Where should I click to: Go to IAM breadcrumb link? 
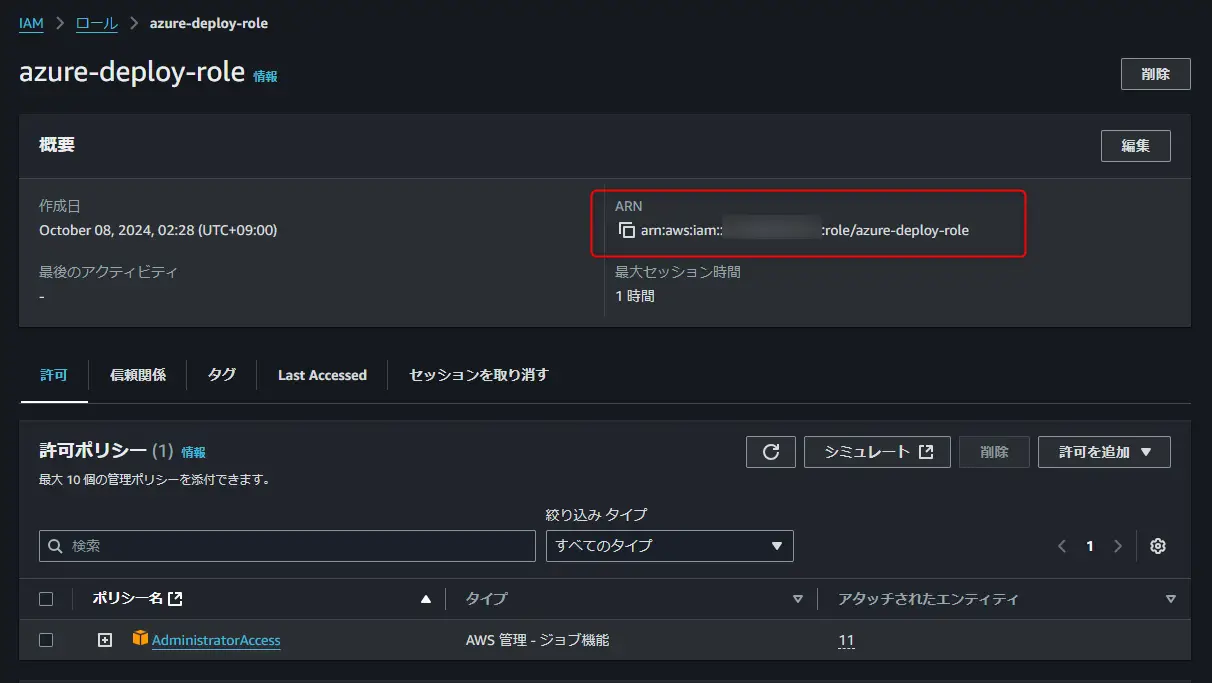click(x=31, y=23)
